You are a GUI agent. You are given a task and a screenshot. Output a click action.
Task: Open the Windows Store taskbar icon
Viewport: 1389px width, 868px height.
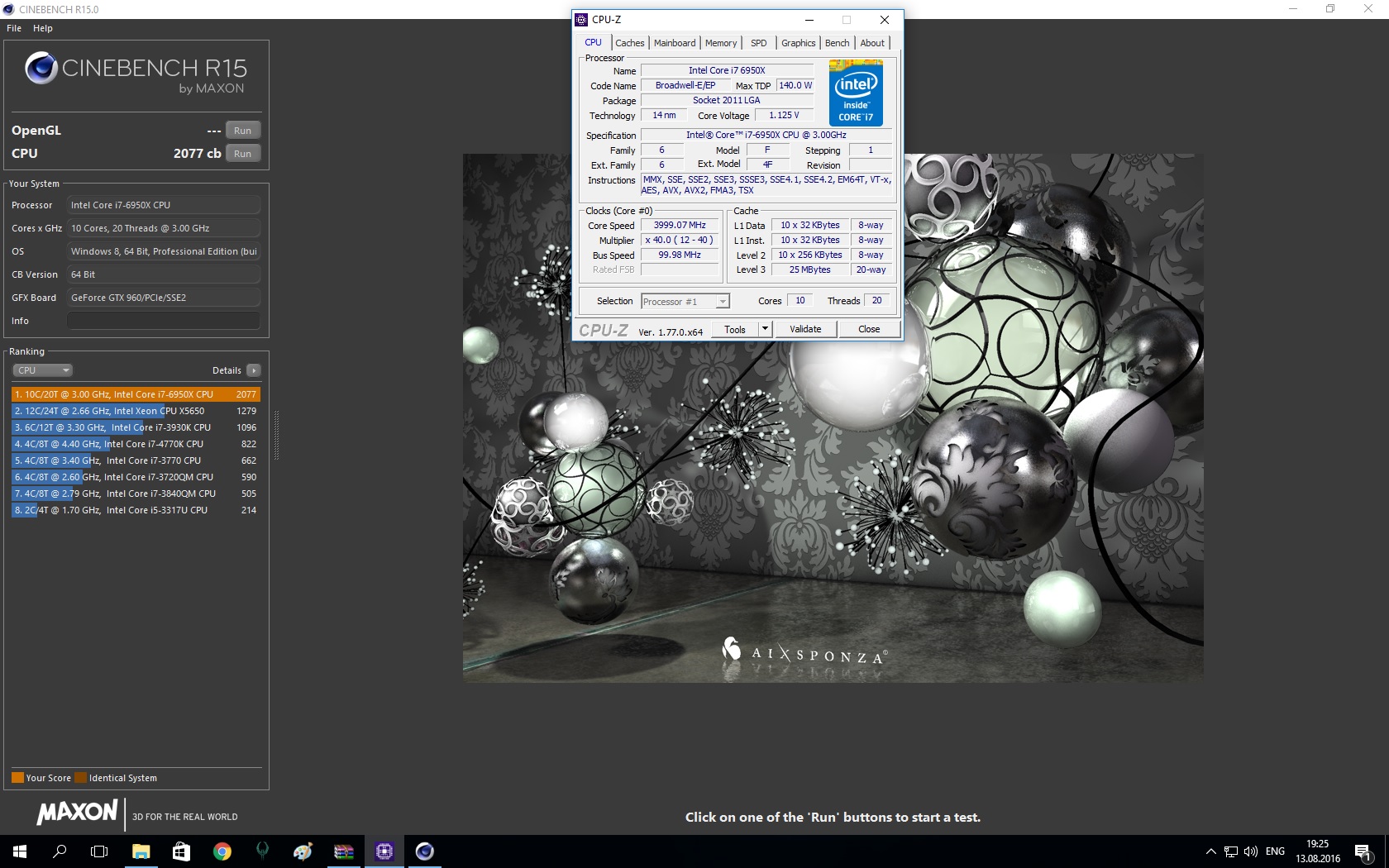tap(181, 851)
